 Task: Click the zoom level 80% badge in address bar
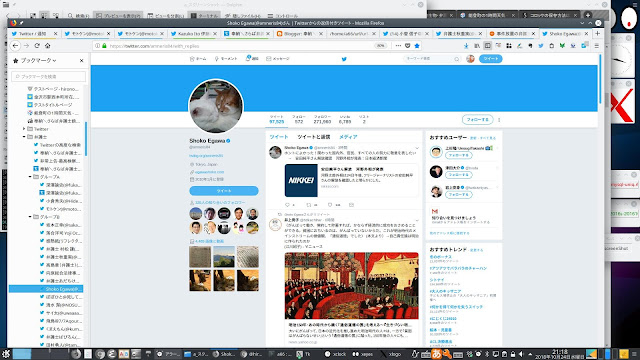380,46
